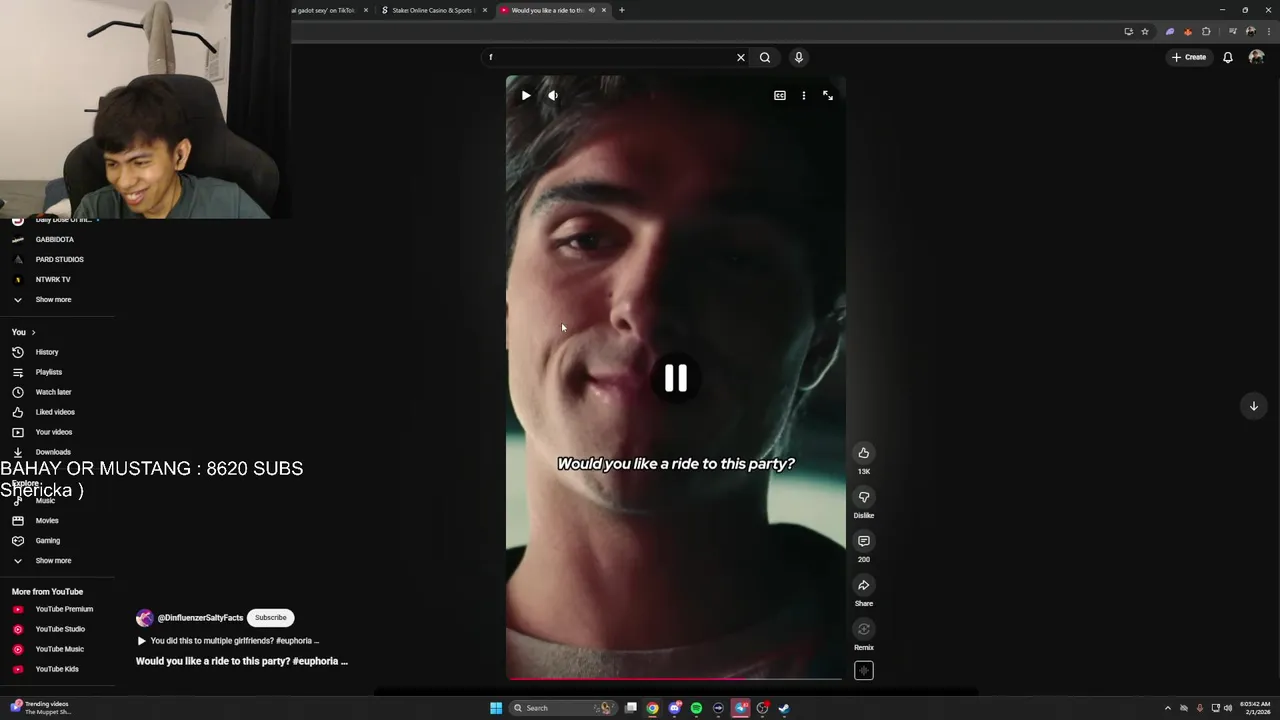Click the YouTube search magnifier button

pyautogui.click(x=765, y=57)
